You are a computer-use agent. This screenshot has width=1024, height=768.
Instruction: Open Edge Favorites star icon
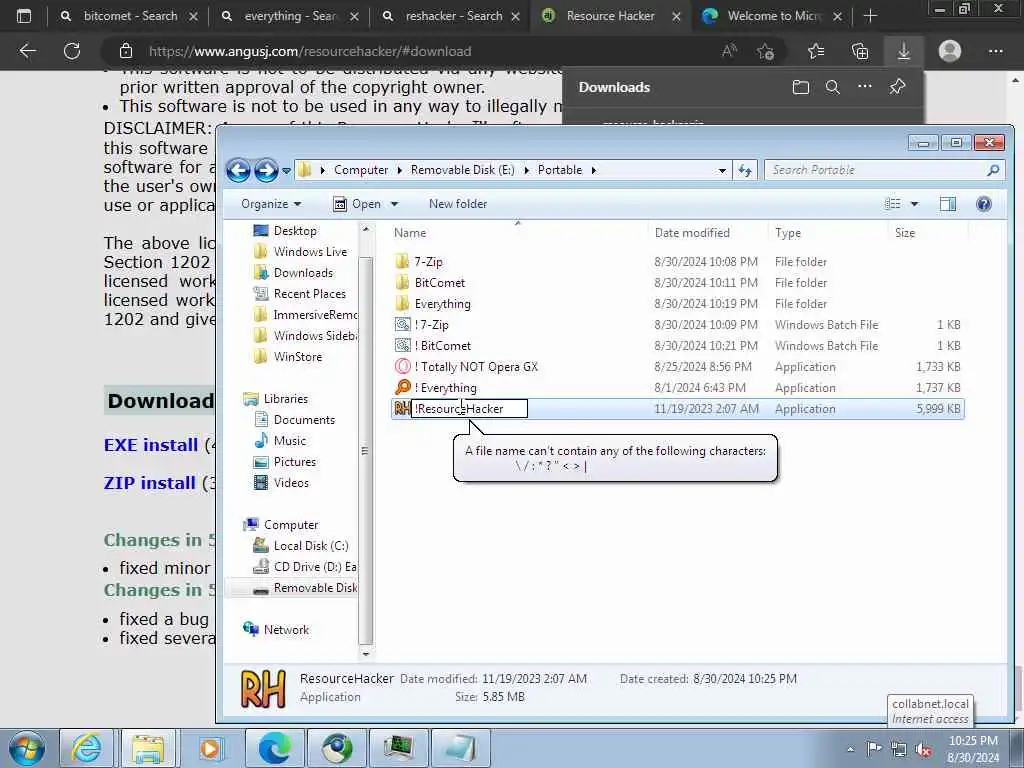point(816,51)
